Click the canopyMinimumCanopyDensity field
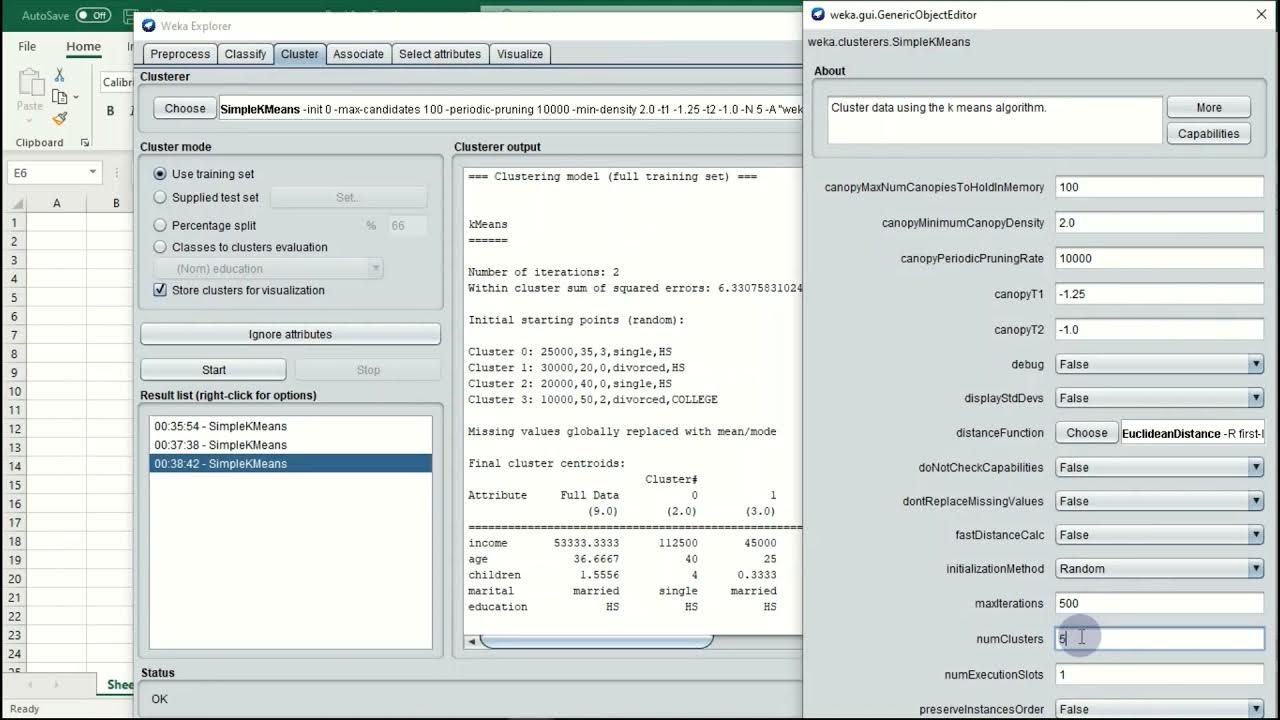This screenshot has width=1280, height=720. pos(1160,222)
